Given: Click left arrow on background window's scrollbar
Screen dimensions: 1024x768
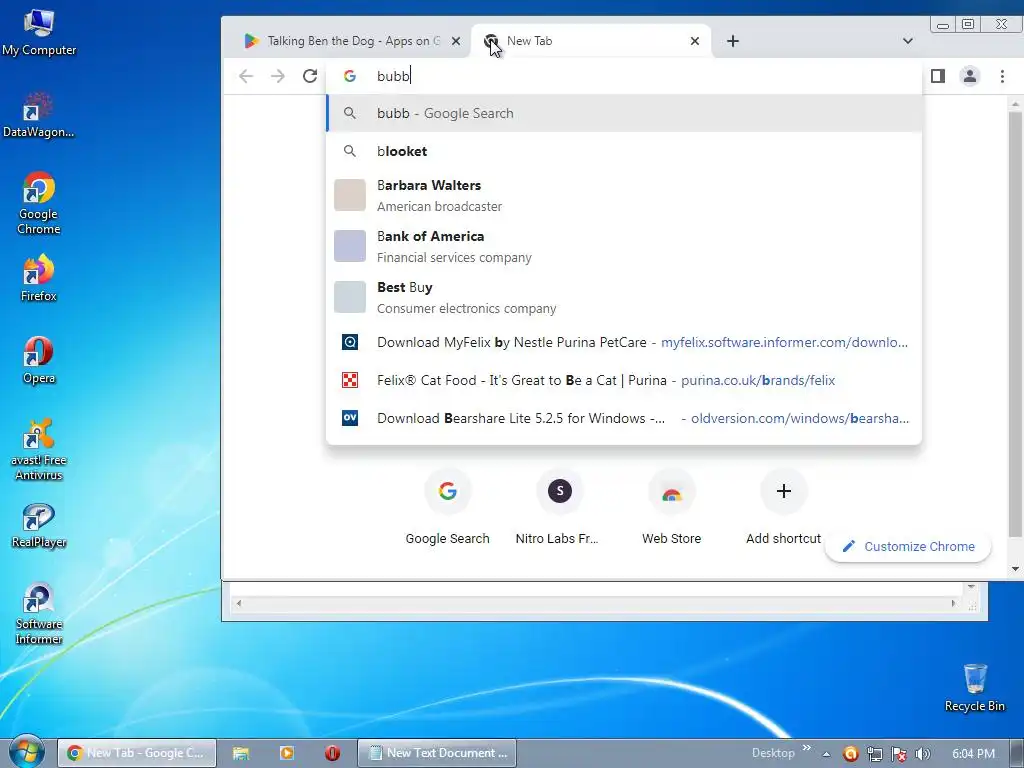Looking at the screenshot, I should (239, 603).
